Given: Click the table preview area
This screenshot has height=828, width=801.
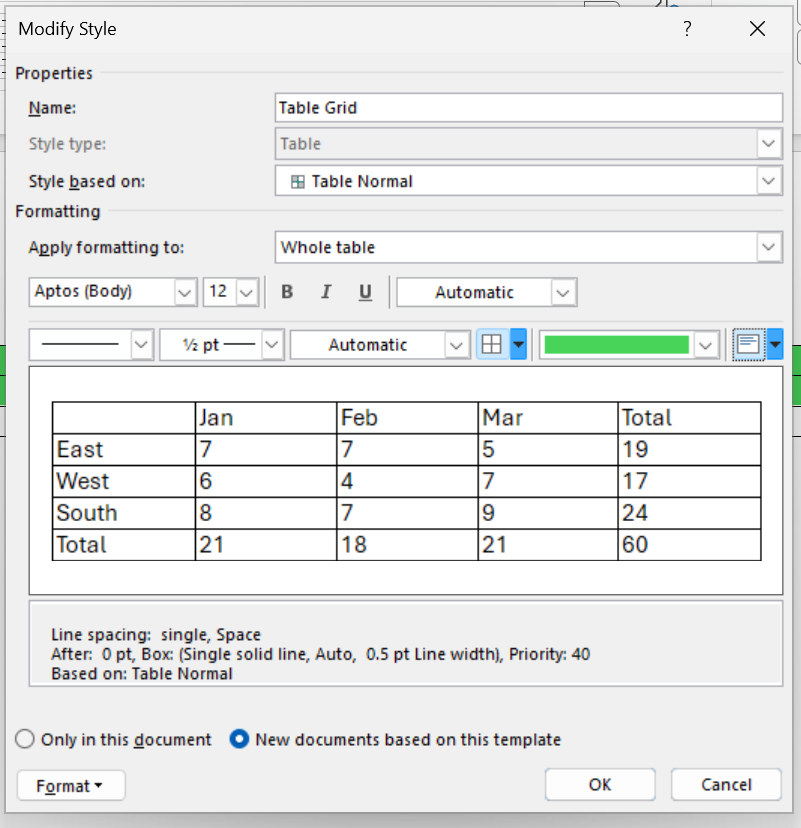Looking at the screenshot, I should 406,481.
